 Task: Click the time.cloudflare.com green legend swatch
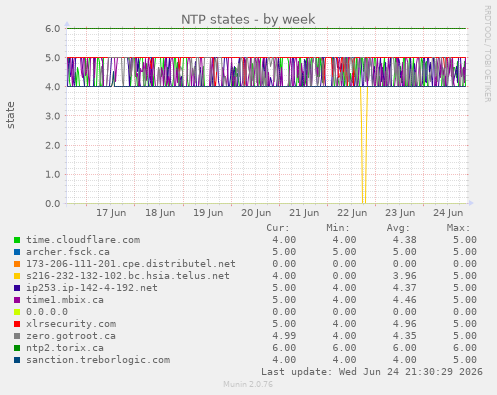17,240
